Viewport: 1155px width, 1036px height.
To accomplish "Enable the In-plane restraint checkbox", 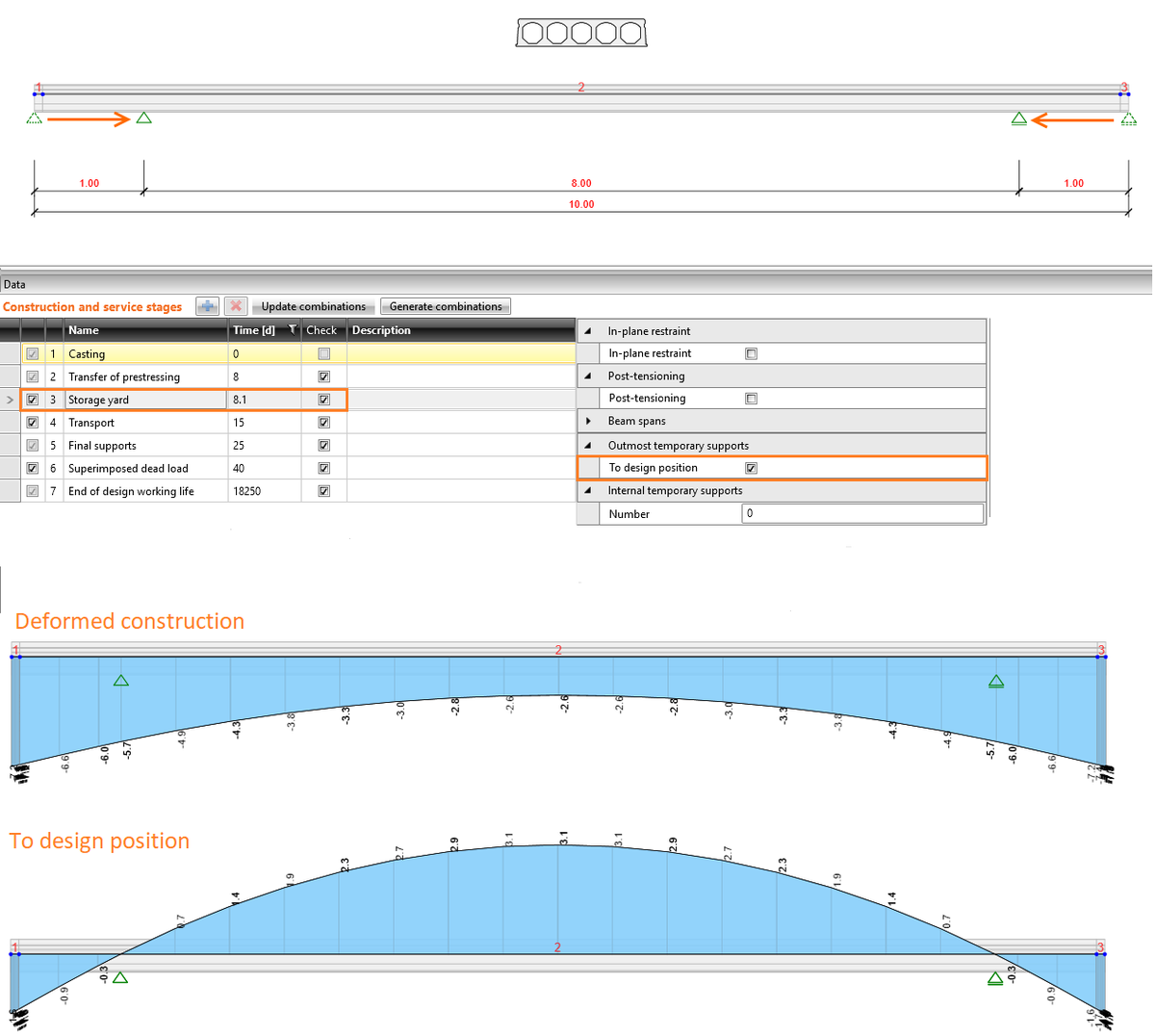I will pos(751,353).
